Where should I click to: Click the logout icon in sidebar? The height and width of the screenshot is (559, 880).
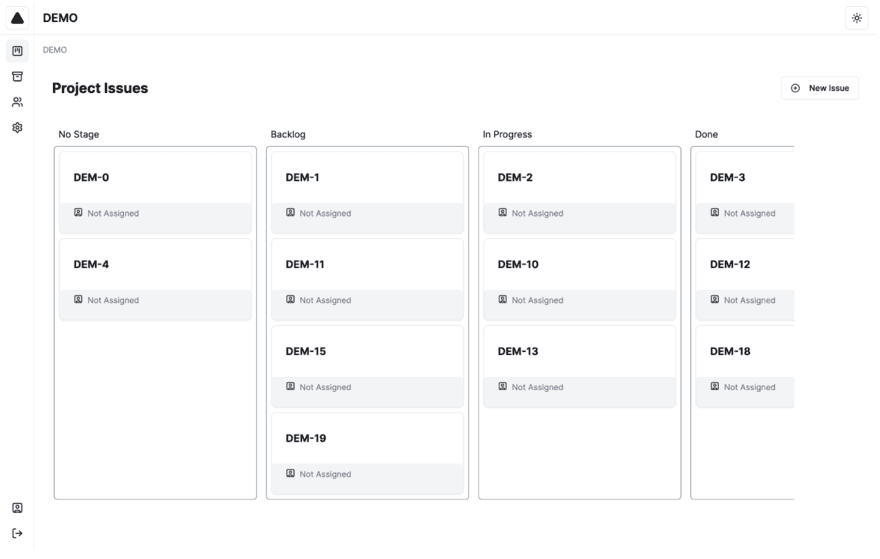click(17, 533)
